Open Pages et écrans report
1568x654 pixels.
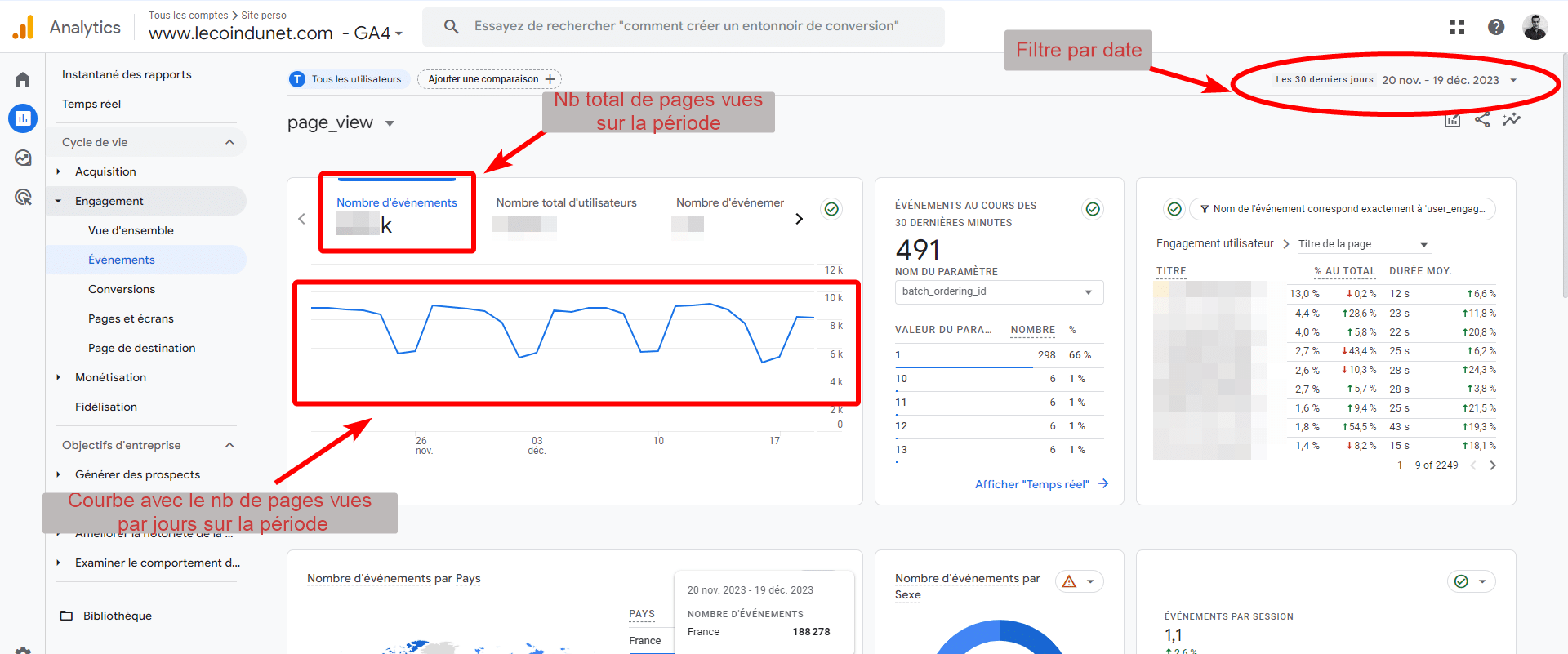pyautogui.click(x=131, y=318)
